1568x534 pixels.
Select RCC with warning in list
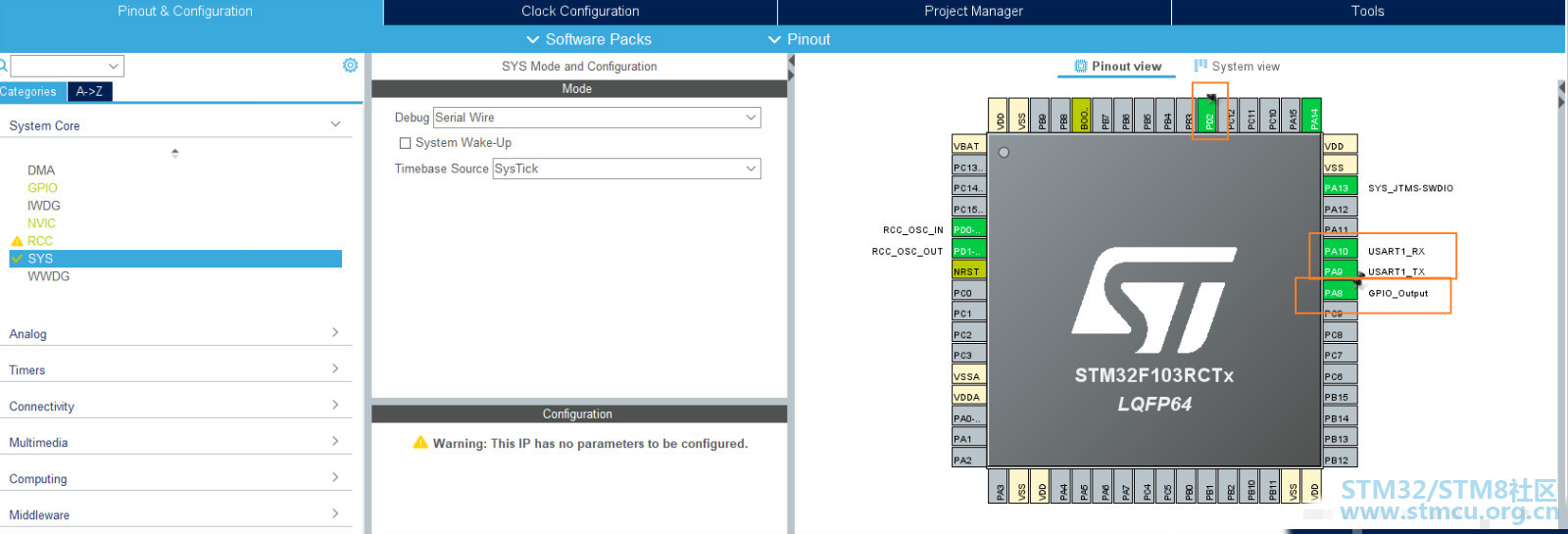click(40, 241)
